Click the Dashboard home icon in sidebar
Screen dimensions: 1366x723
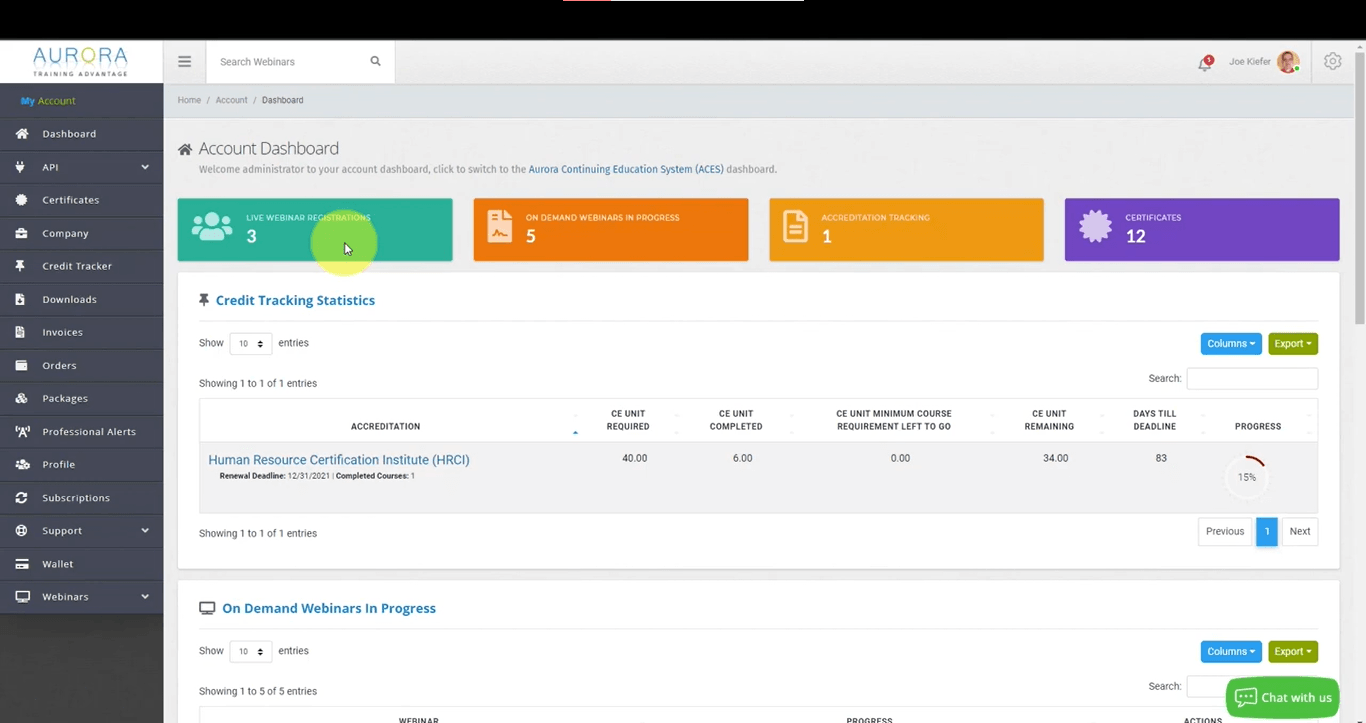point(22,134)
